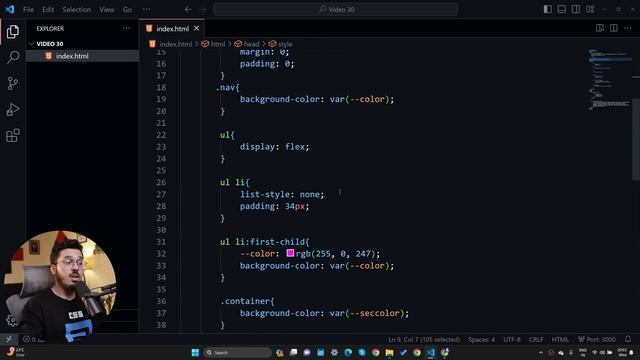Toggle secondary side bar layout icon
The image size is (640, 360).
[576, 9]
